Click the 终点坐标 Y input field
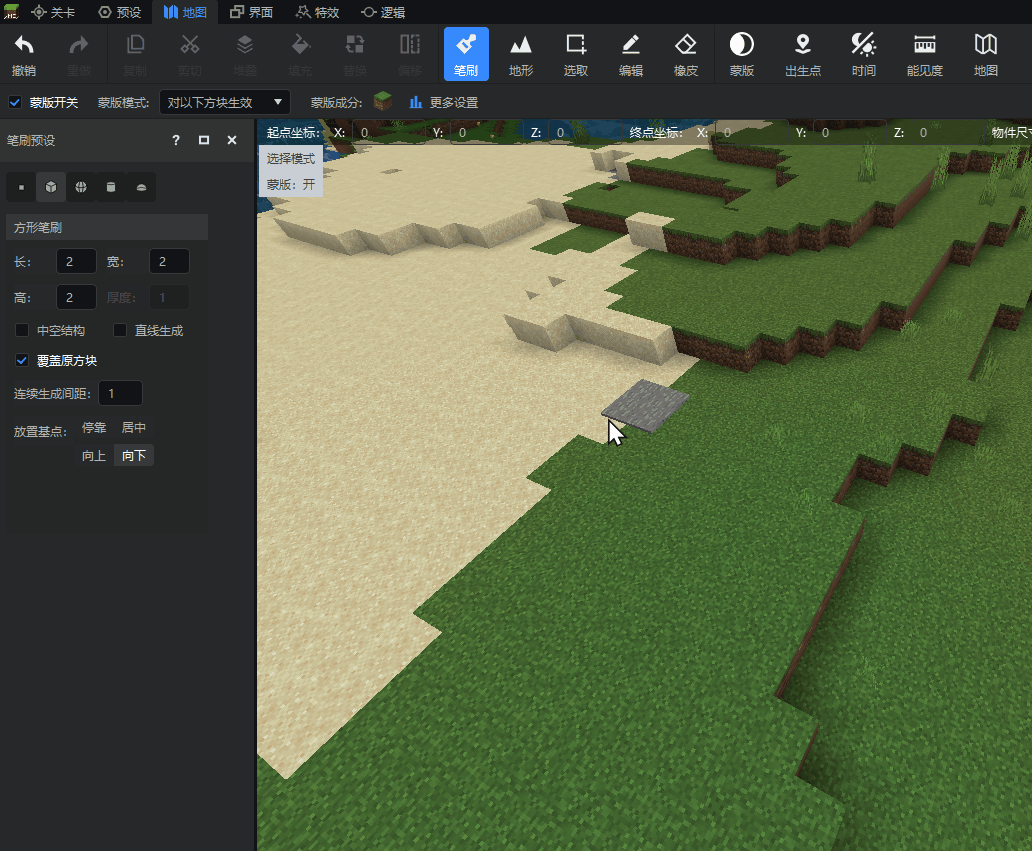 point(850,133)
